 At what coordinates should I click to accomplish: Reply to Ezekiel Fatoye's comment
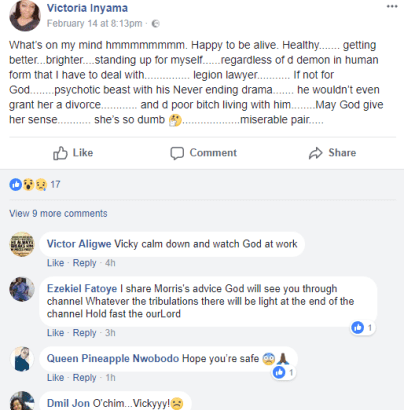pos(84,333)
